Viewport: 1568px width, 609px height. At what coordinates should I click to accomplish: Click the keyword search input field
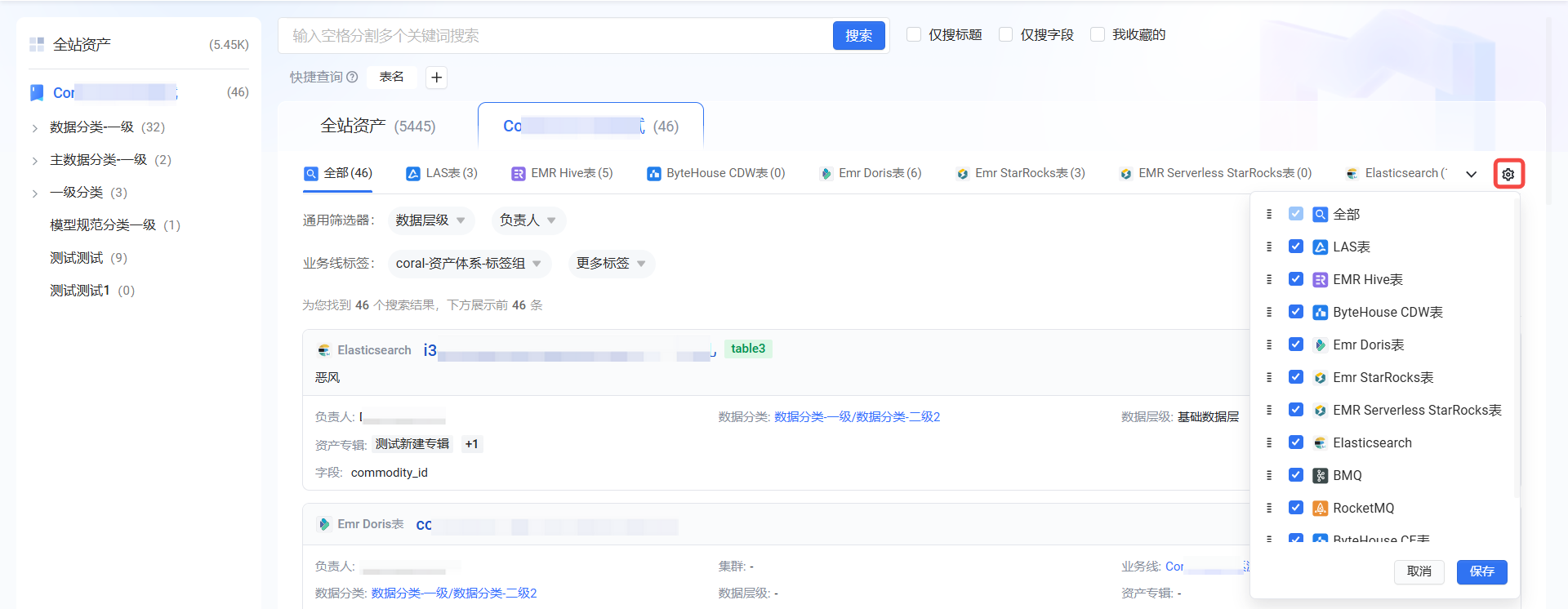click(x=555, y=36)
